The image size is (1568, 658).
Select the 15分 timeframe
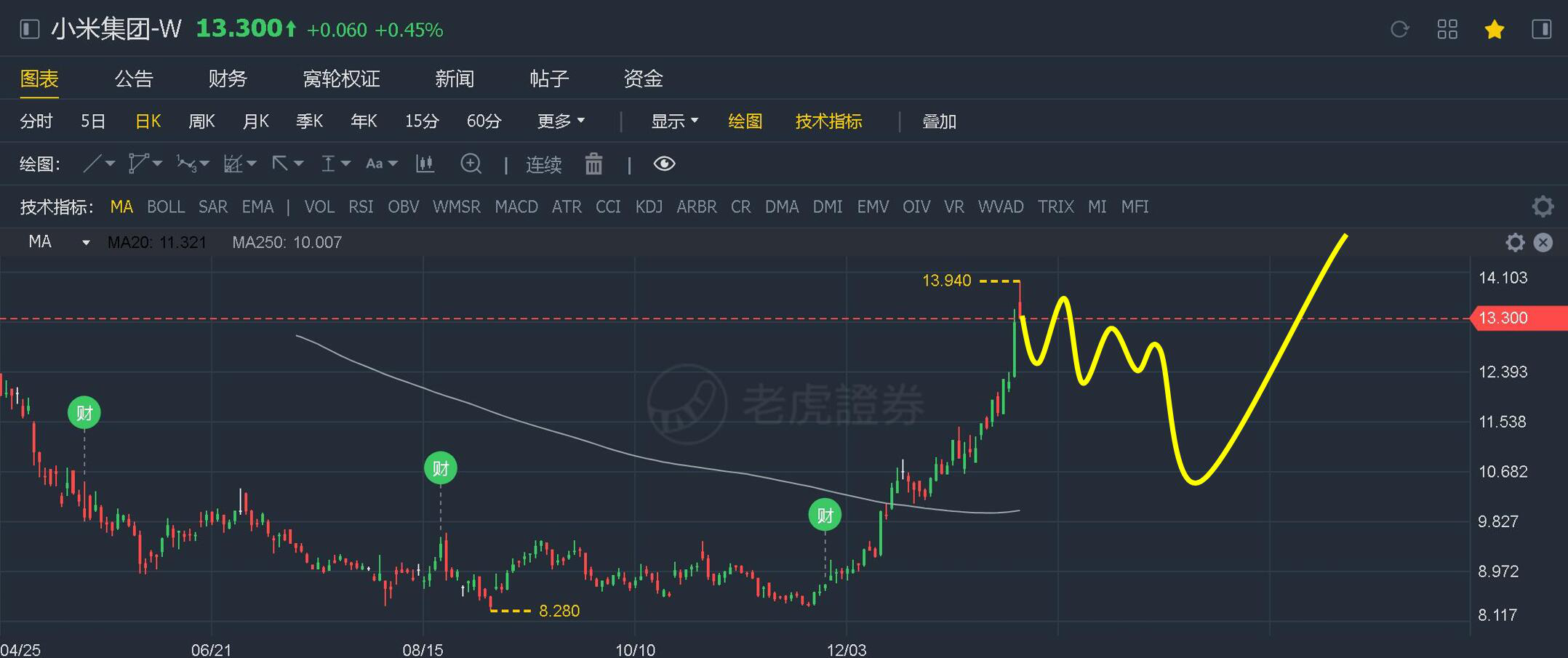tap(422, 121)
